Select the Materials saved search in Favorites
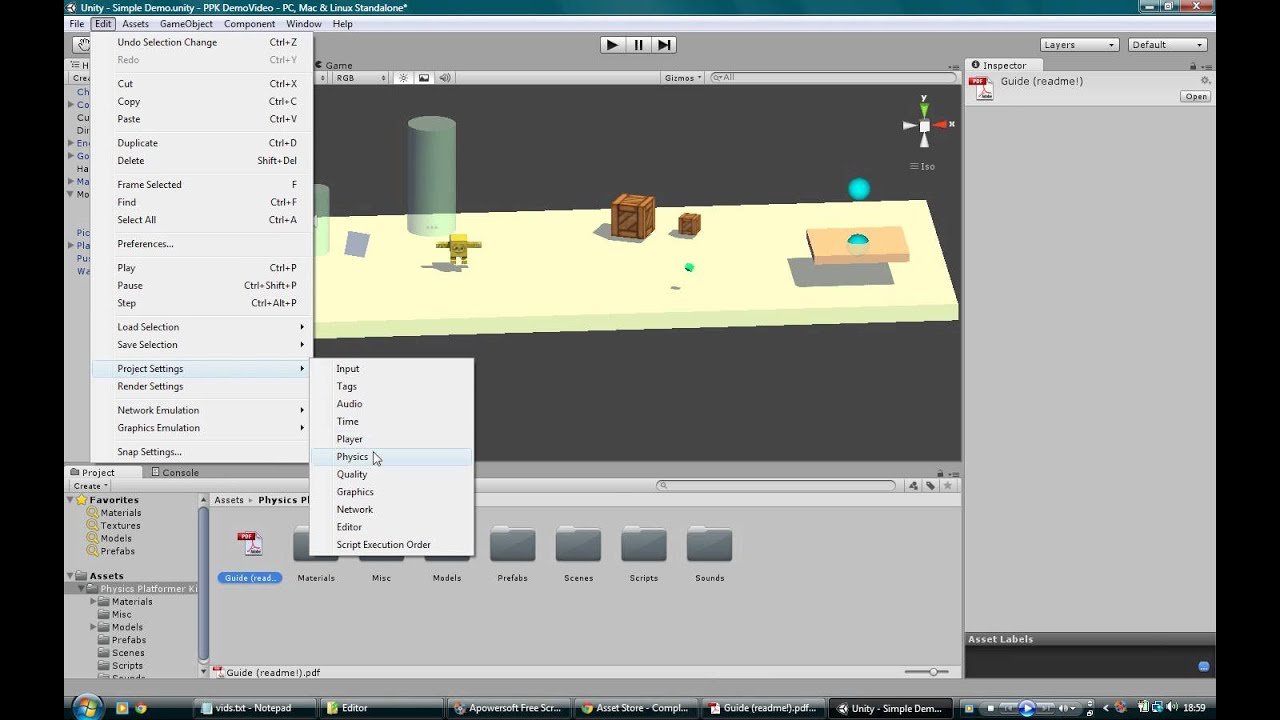 pos(120,513)
